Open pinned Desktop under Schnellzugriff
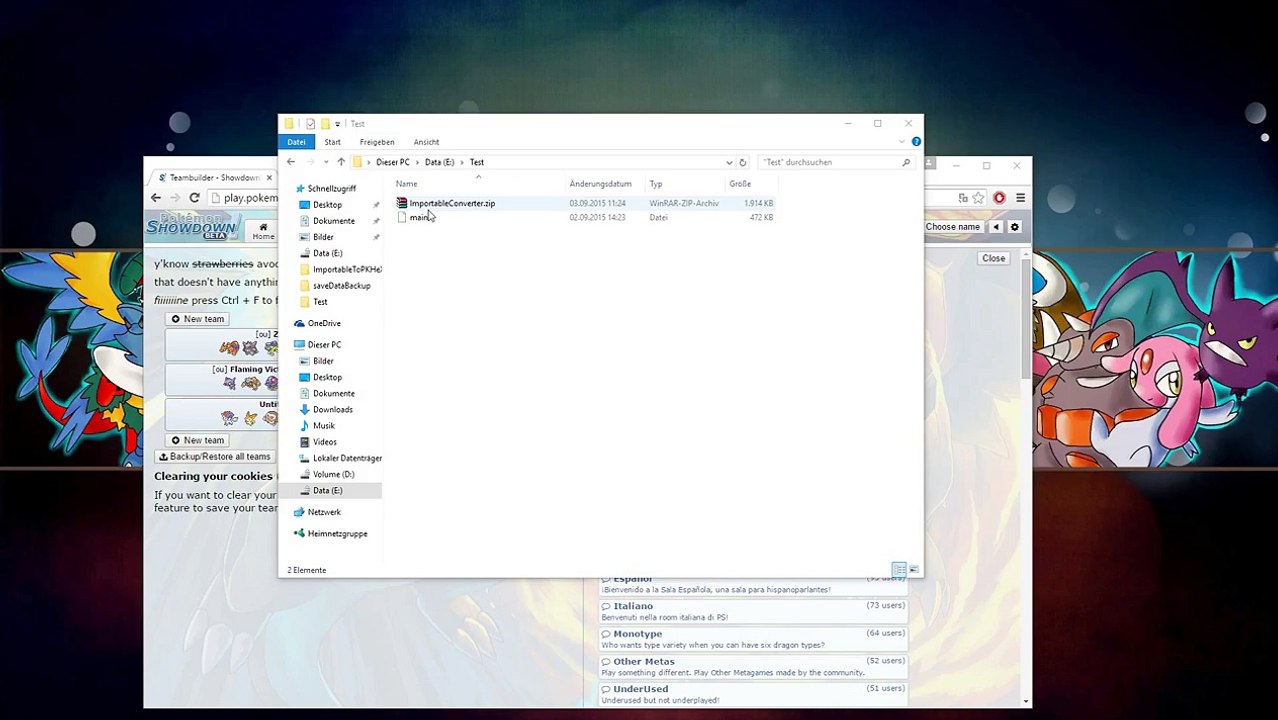 [327, 205]
